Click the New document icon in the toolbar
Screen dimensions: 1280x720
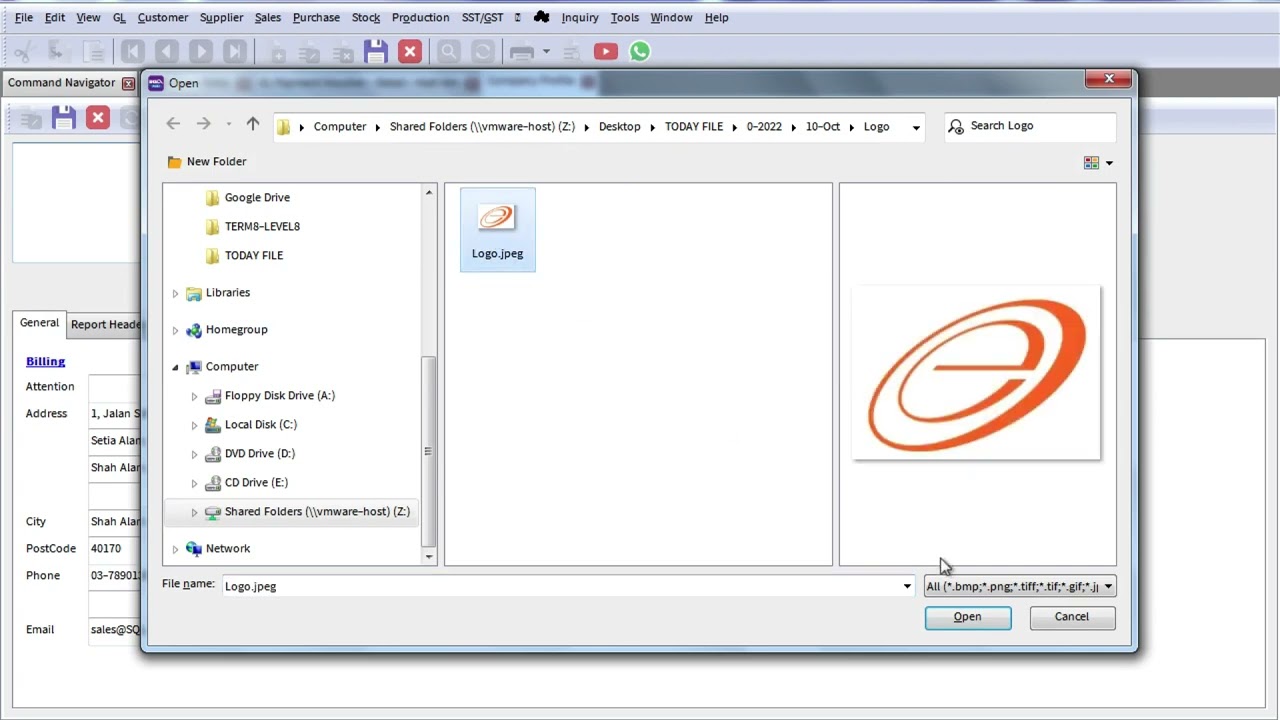click(x=277, y=52)
